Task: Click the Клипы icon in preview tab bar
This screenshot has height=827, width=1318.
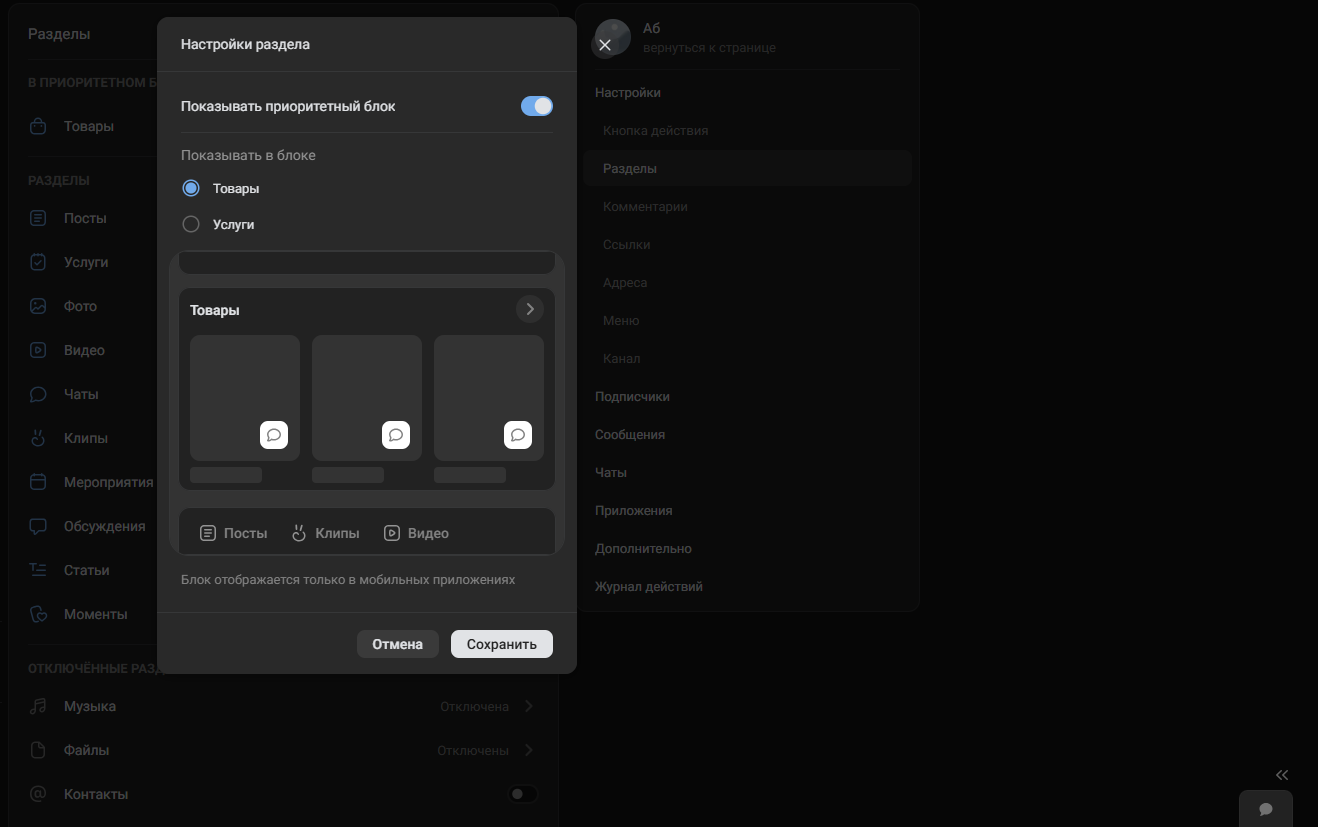Action: tap(298, 533)
